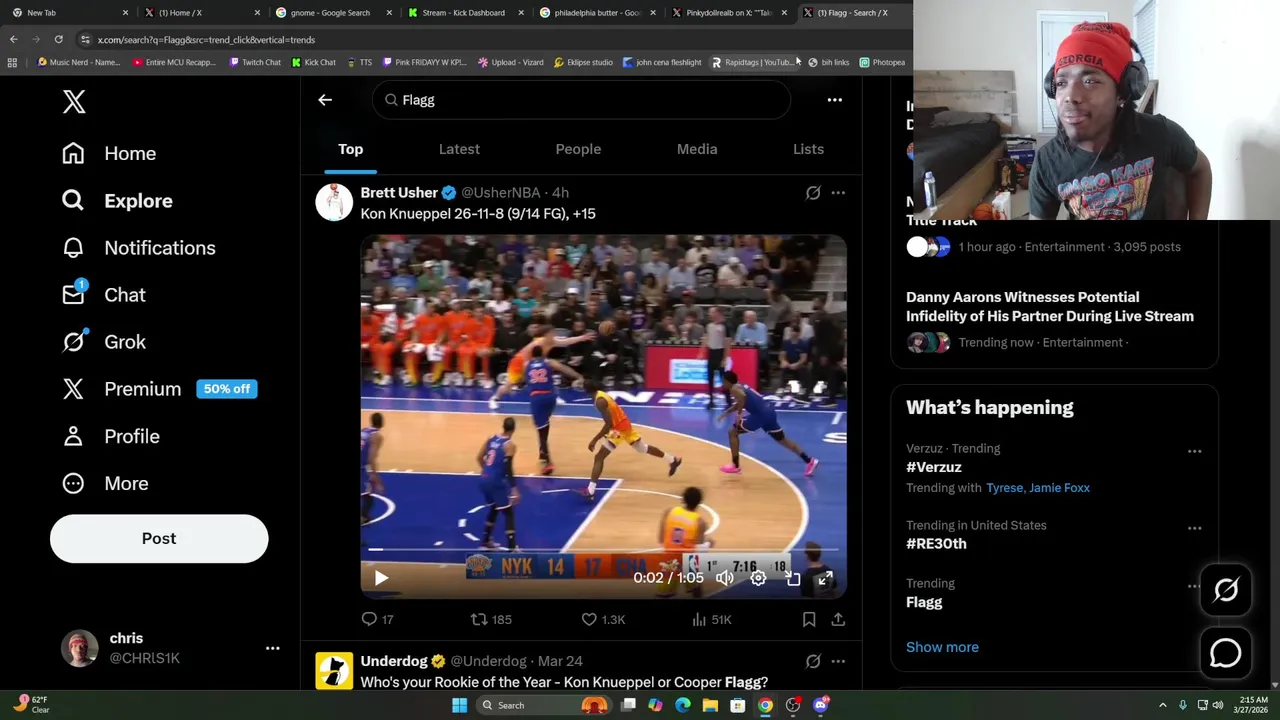
Task: Open Twitch Chat bookmark
Action: coord(255,62)
